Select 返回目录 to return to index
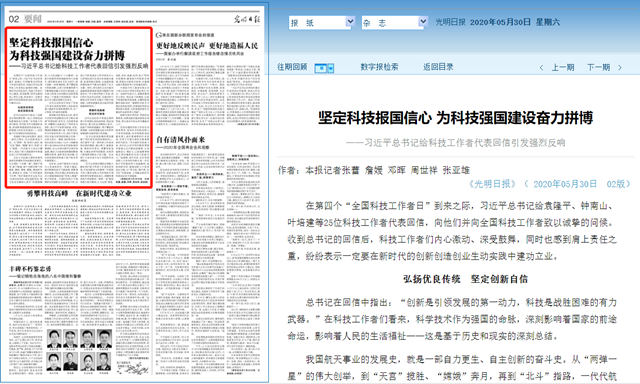The width and height of the screenshot is (640, 384). (438, 67)
